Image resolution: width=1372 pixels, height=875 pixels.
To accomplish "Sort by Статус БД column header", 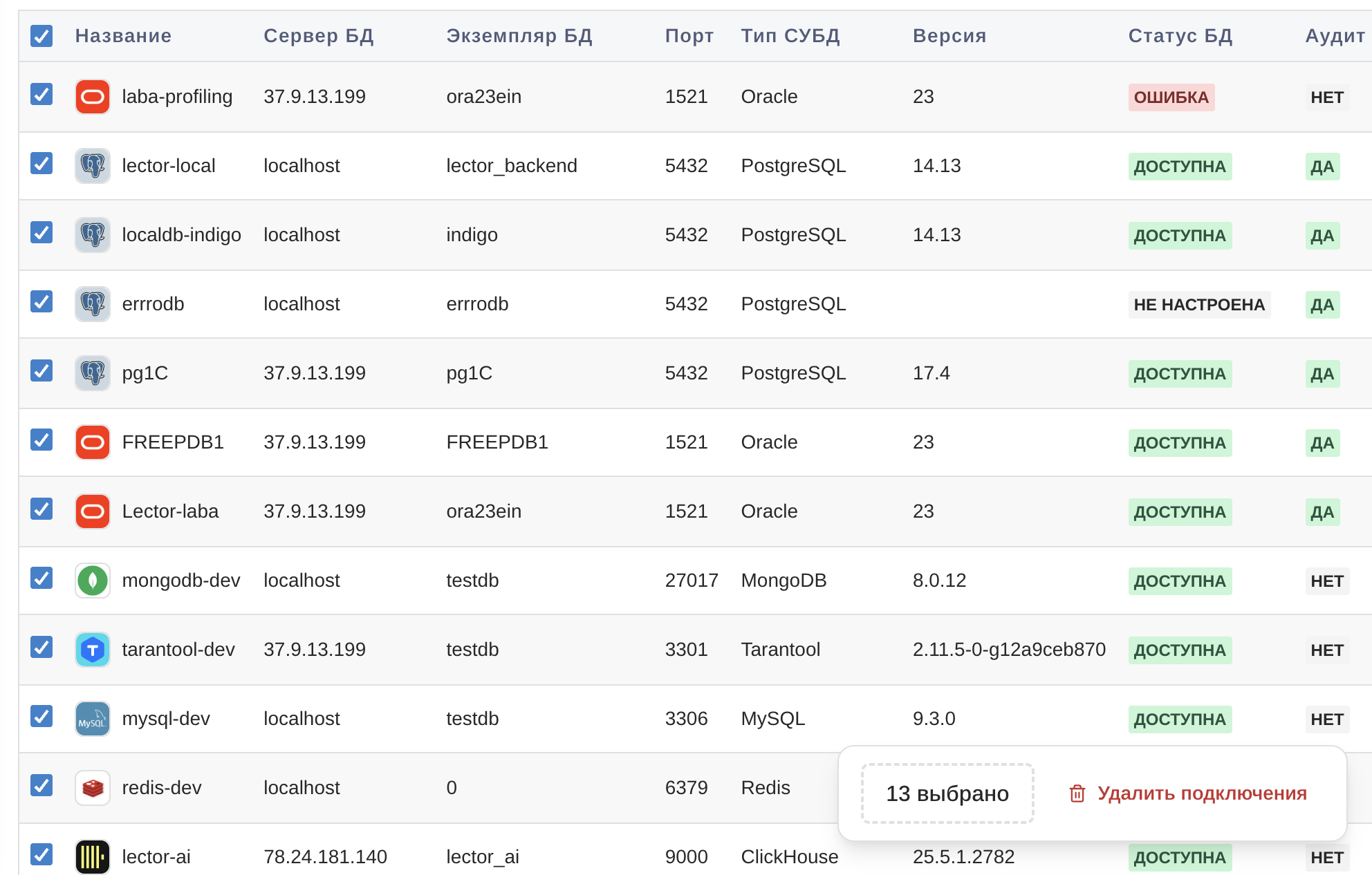I will click(x=1180, y=36).
